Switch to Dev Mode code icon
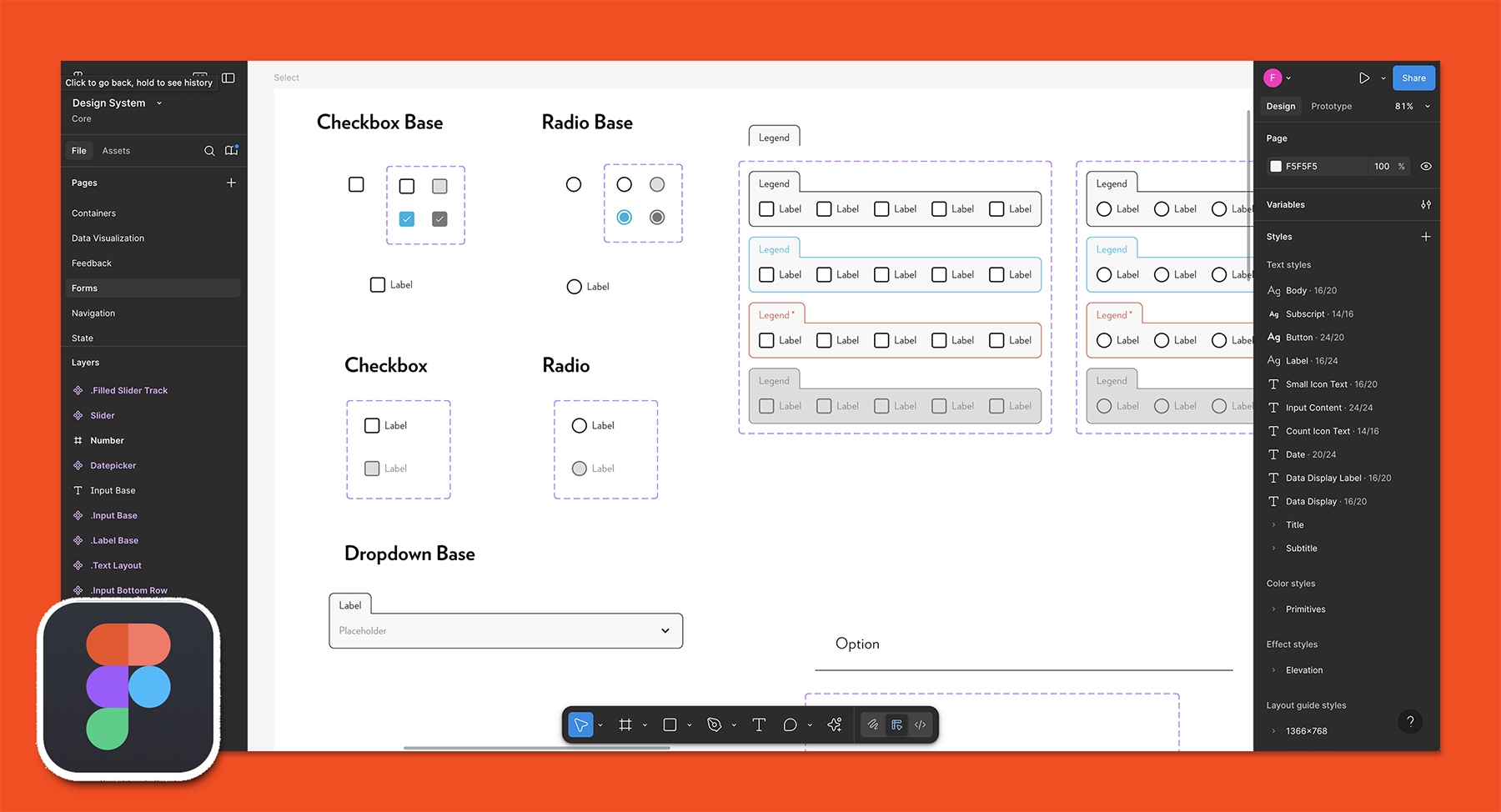The image size is (1501, 812). 921,724
